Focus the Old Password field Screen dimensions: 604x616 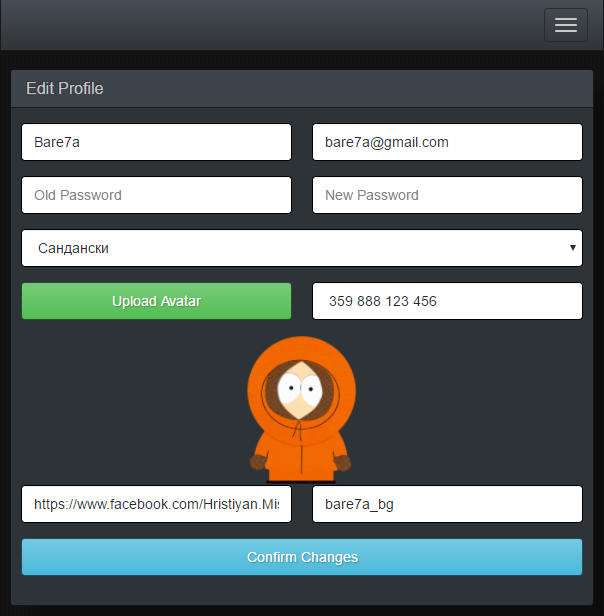(x=156, y=195)
